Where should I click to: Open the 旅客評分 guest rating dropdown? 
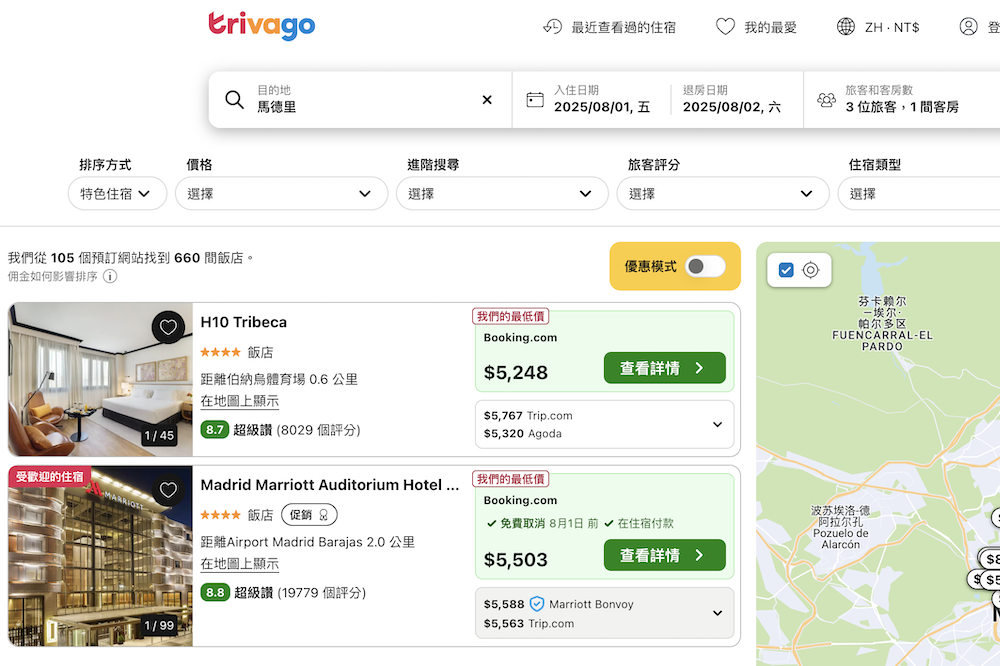point(722,194)
